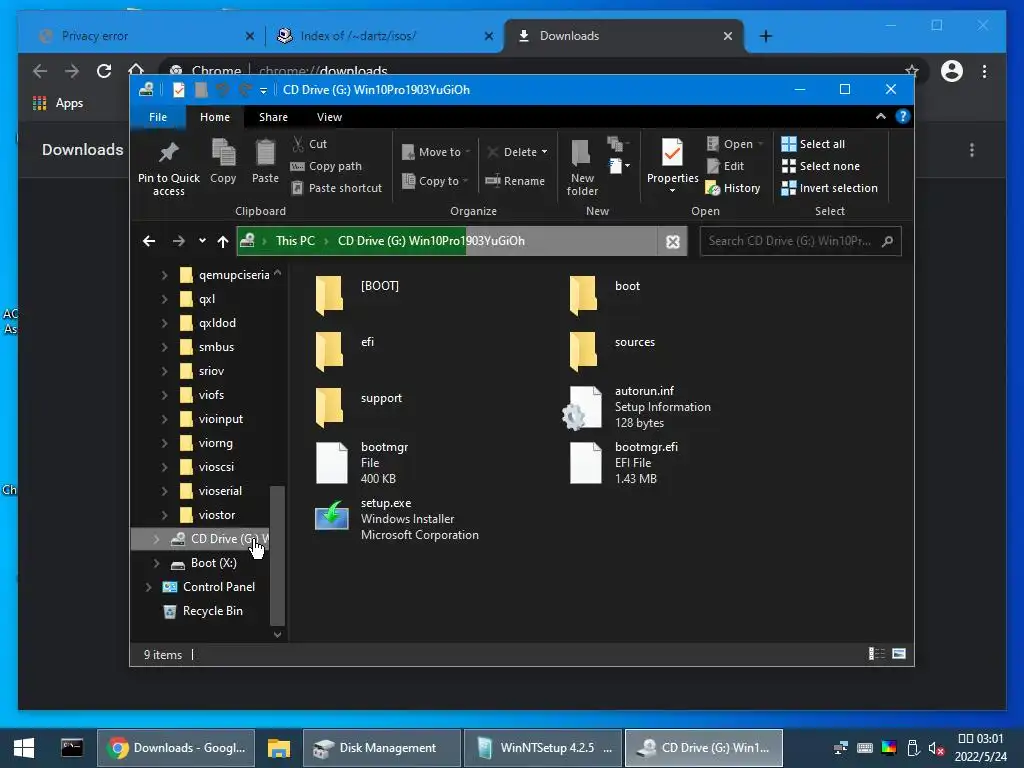The image size is (1024, 768).
Task: Go up one folder level
Action: click(223, 241)
